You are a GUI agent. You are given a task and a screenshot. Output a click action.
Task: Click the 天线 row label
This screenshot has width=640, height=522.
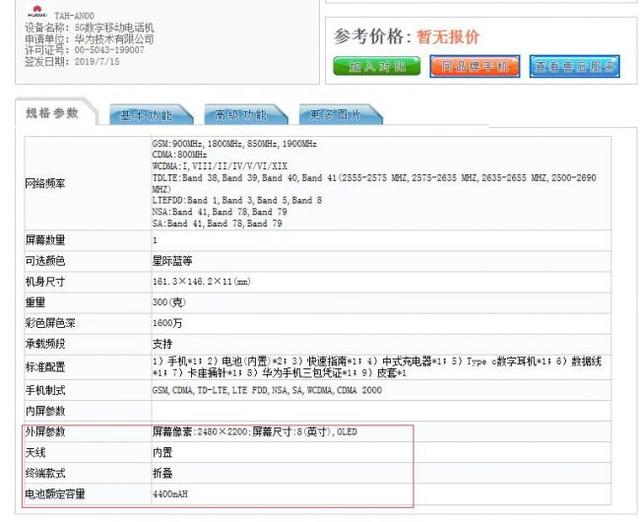click(x=35, y=453)
